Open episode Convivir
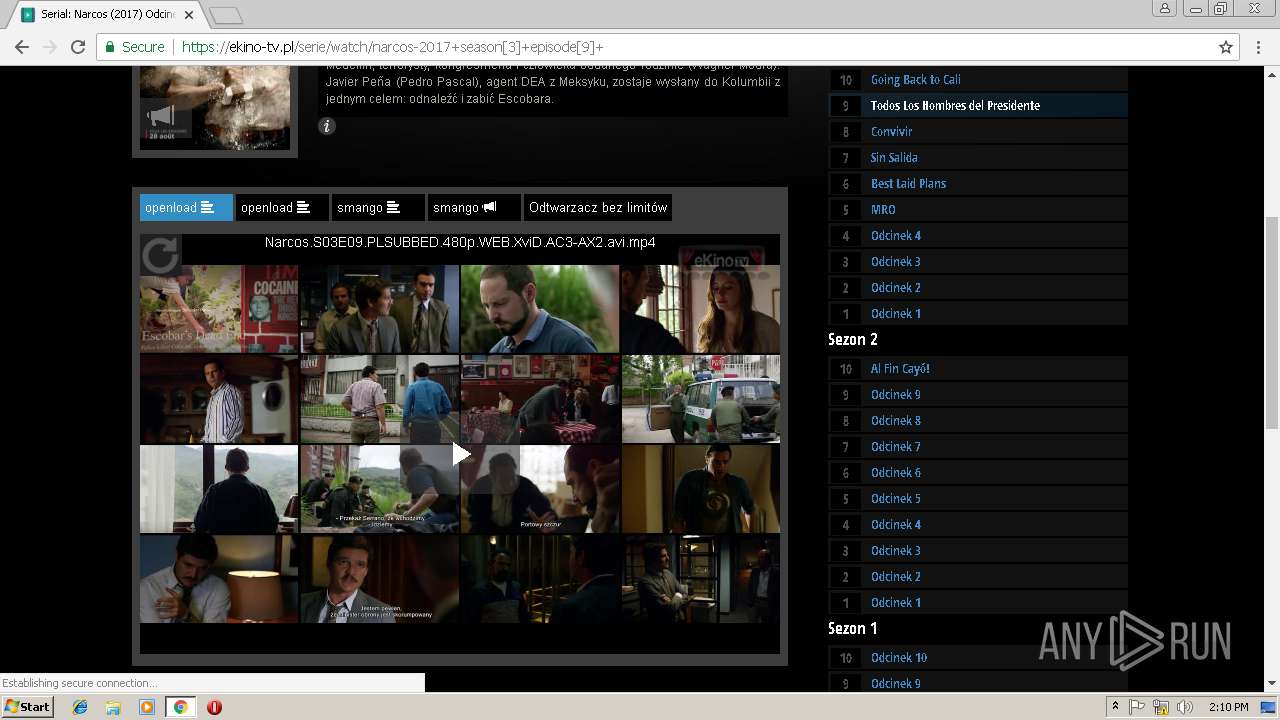Screen dimensions: 1280x720 pos(891,131)
